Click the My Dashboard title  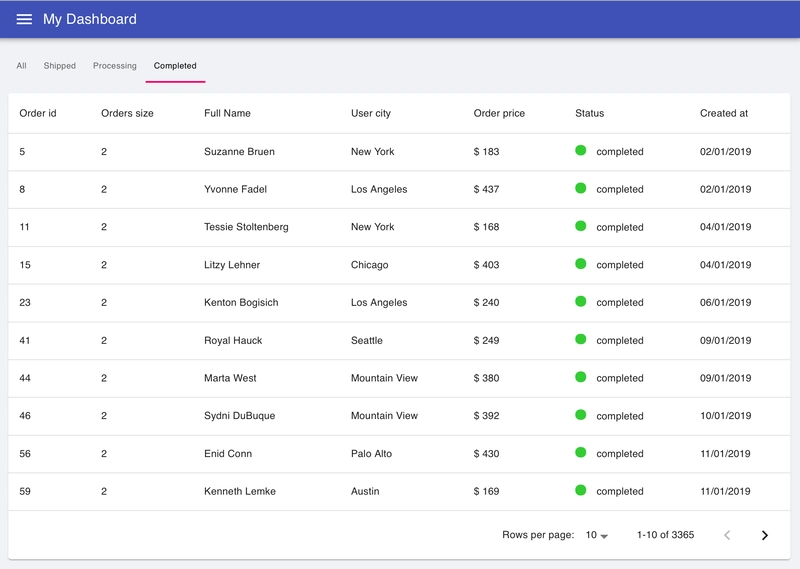pos(90,19)
